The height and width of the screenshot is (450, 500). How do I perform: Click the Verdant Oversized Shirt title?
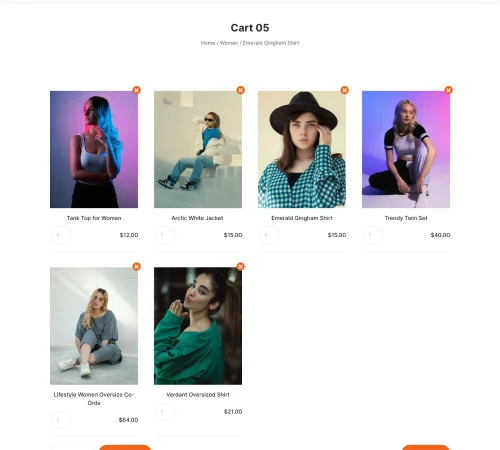pyautogui.click(x=198, y=395)
